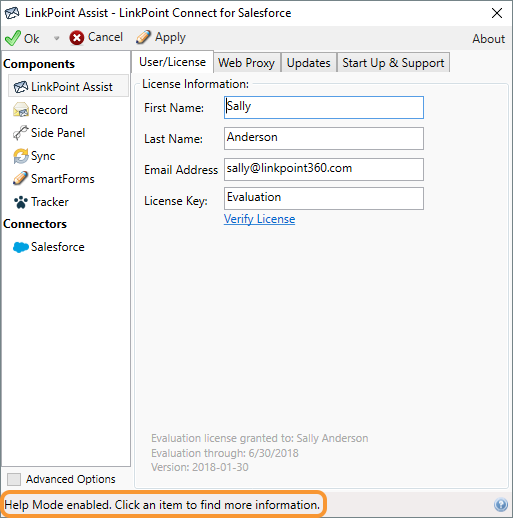Select the Tracker paw icon
Screen dimensions: 513x518
coord(21,202)
